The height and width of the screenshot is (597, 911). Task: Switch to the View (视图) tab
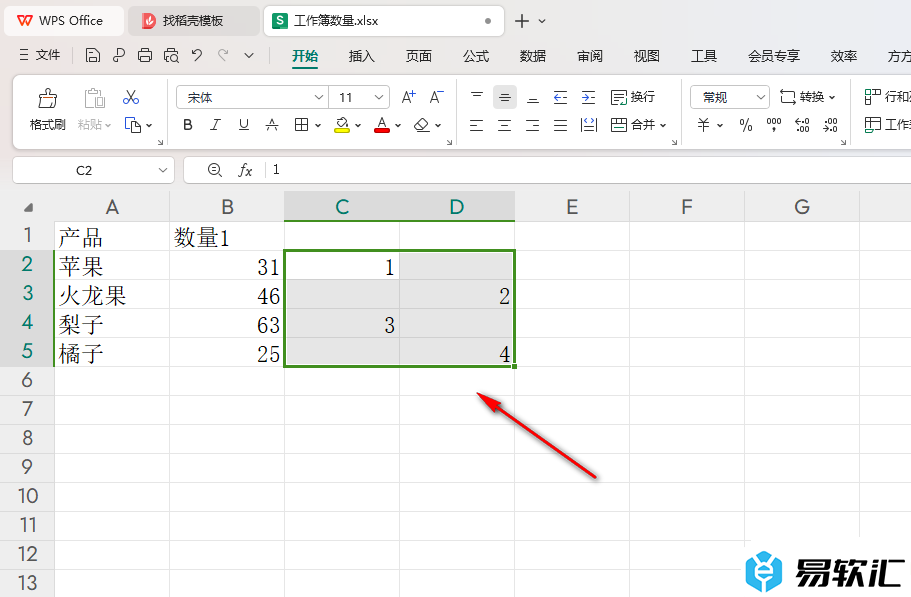(647, 56)
